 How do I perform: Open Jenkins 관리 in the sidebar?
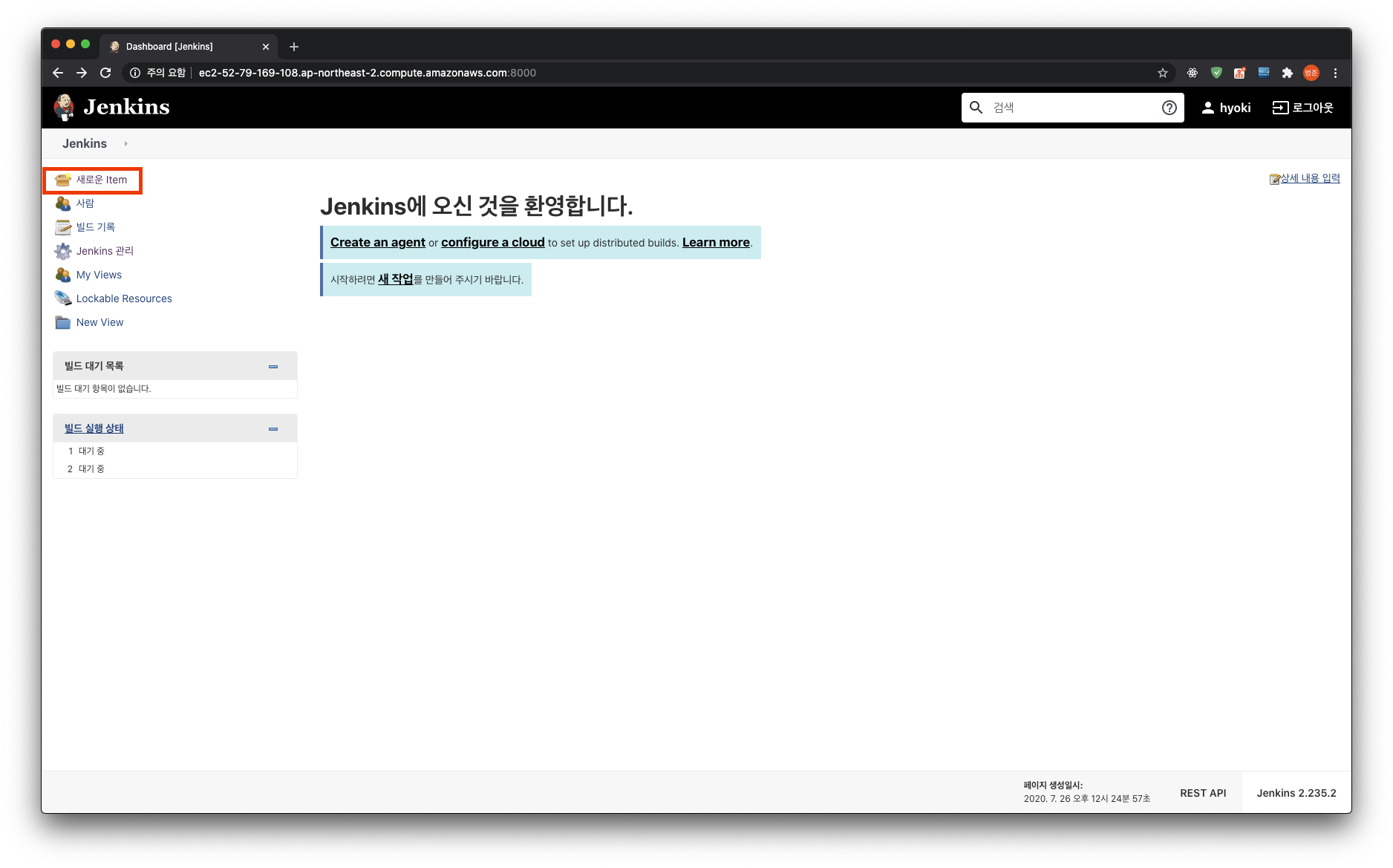pos(105,251)
